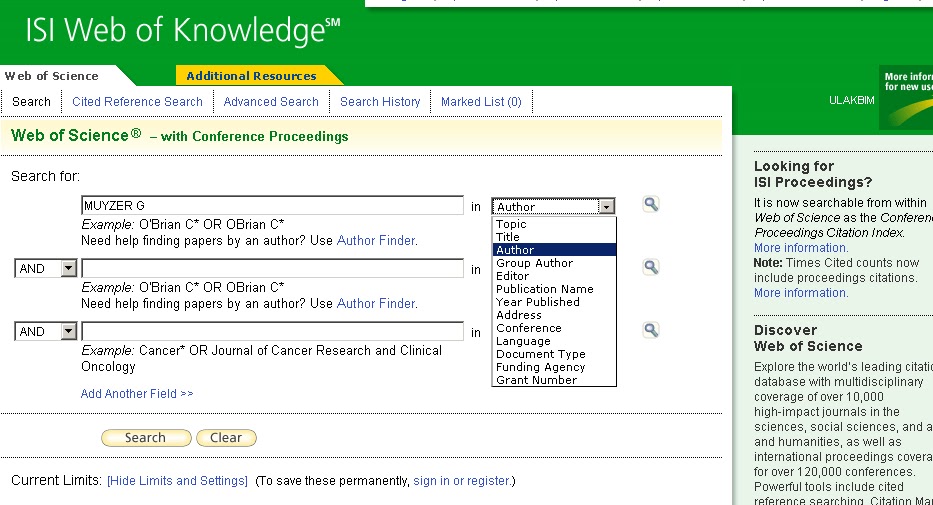Open Search History tab
Screen dimensions: 933x505
click(380, 102)
